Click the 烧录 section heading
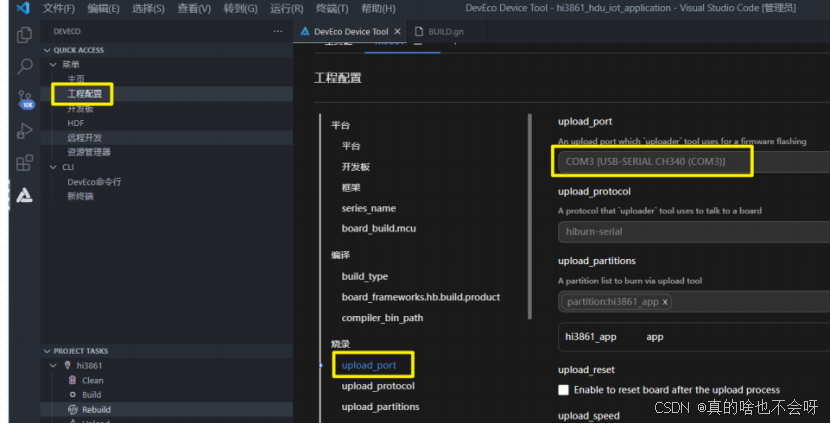Viewport: 831px width, 424px height. tap(341, 344)
